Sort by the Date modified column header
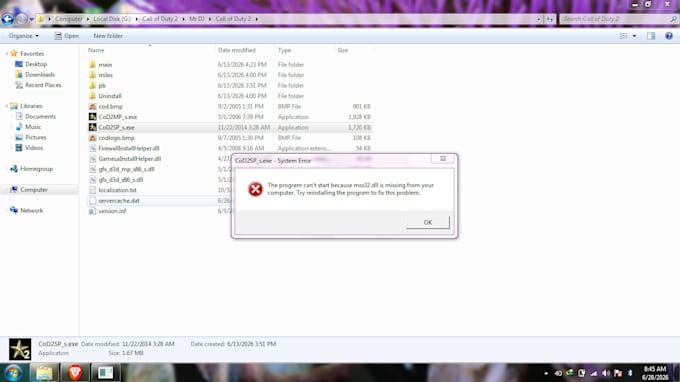Image resolution: width=680 pixels, height=382 pixels. tap(237, 50)
